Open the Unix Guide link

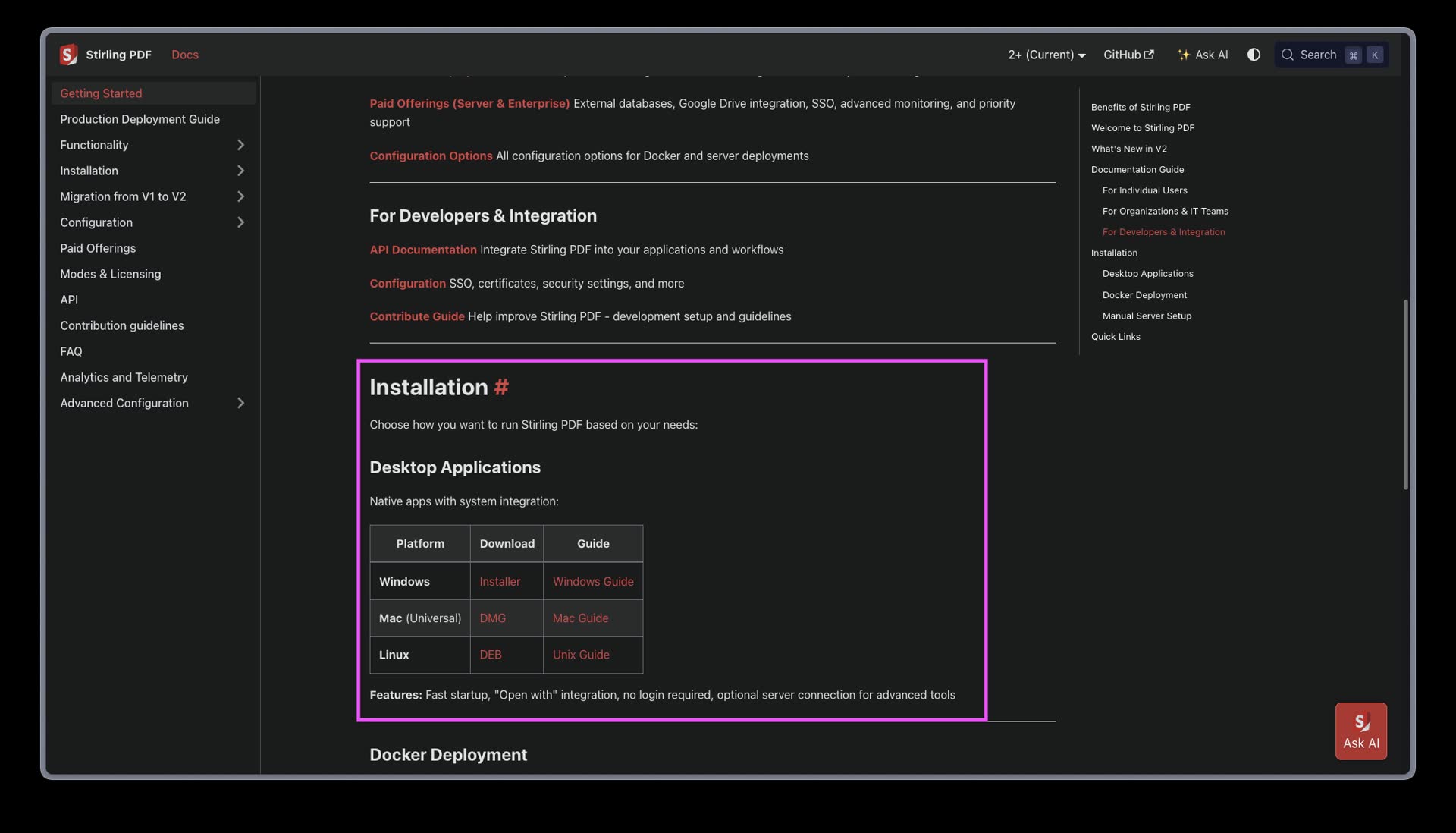(581, 655)
